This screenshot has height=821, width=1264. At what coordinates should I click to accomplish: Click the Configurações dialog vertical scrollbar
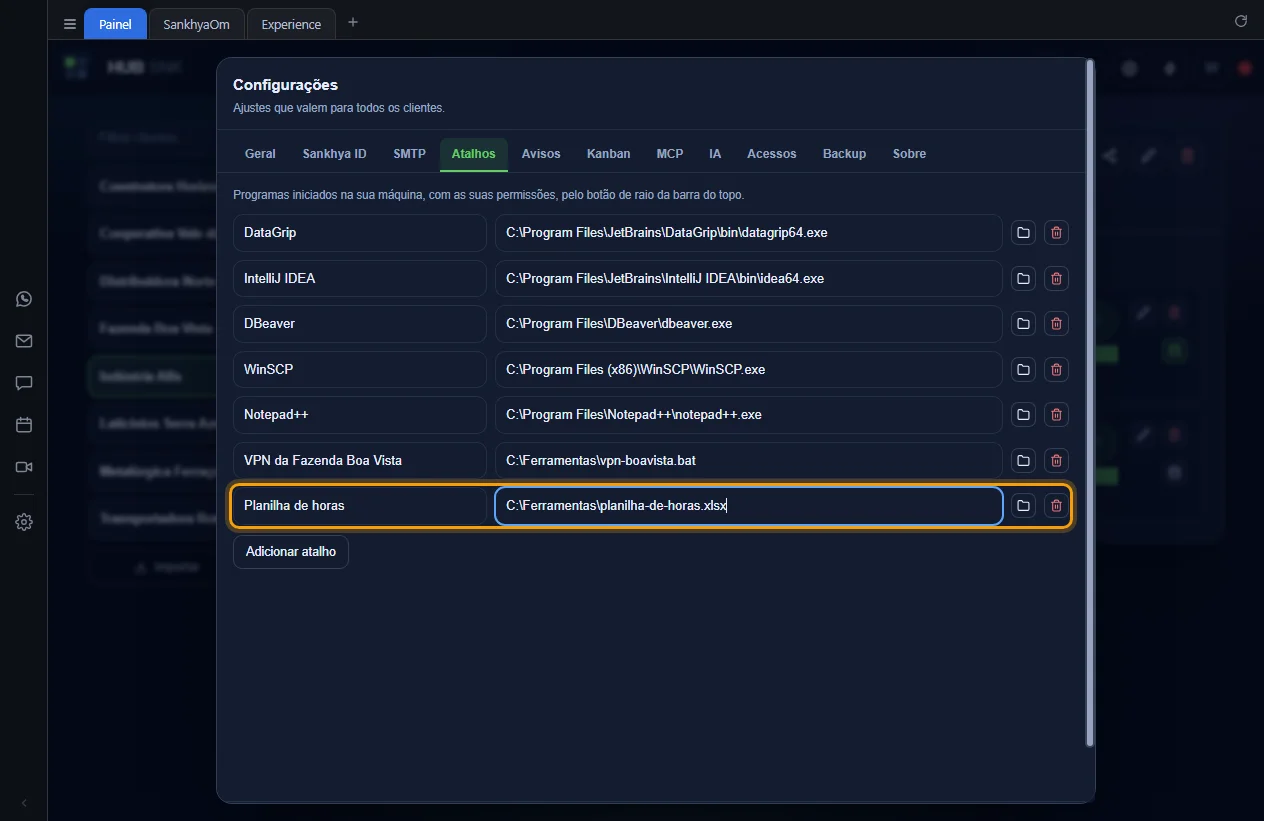coord(1089,402)
